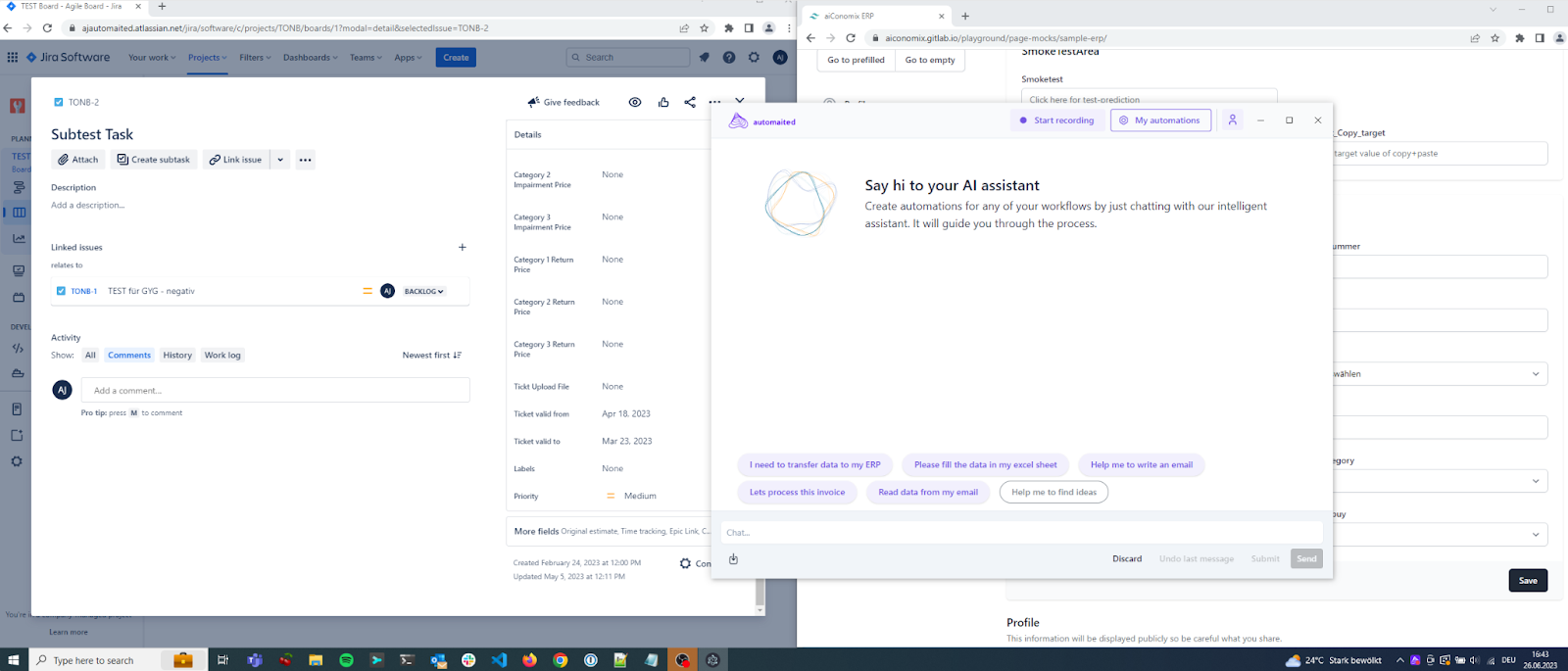Open Slack from the taskbar

click(x=468, y=660)
